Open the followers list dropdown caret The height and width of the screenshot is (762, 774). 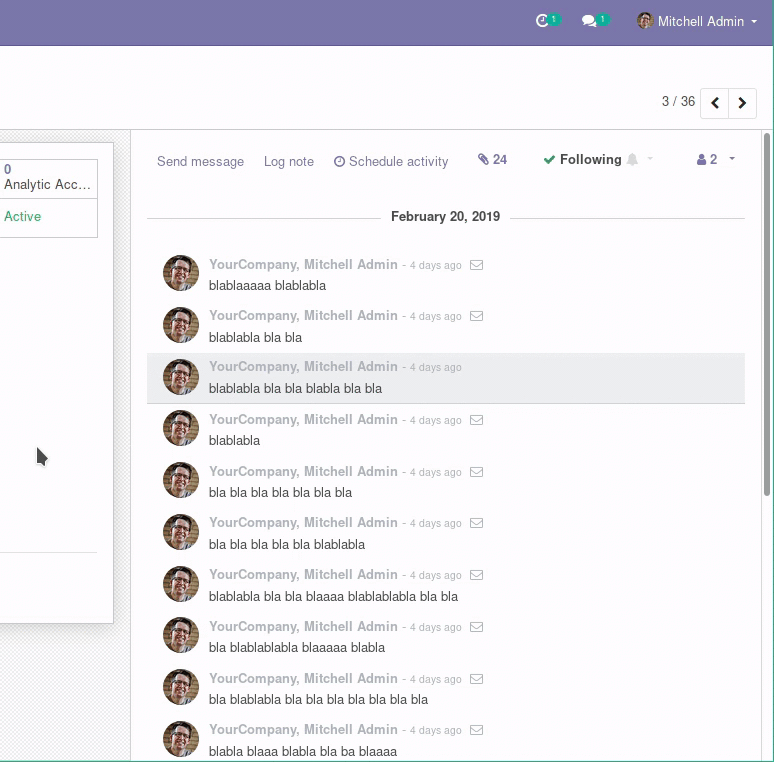pos(732,160)
